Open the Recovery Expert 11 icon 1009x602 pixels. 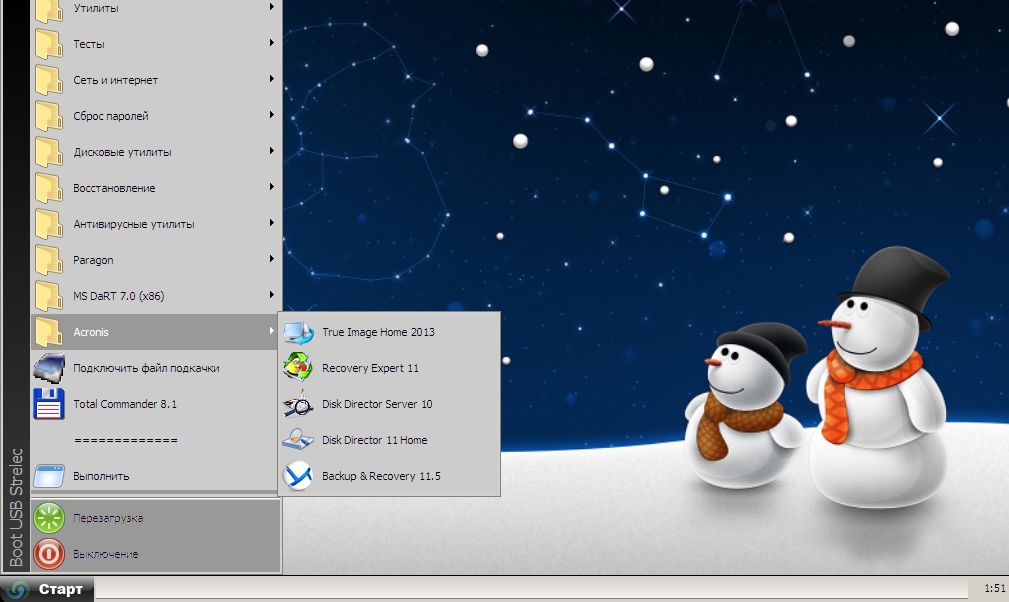298,368
